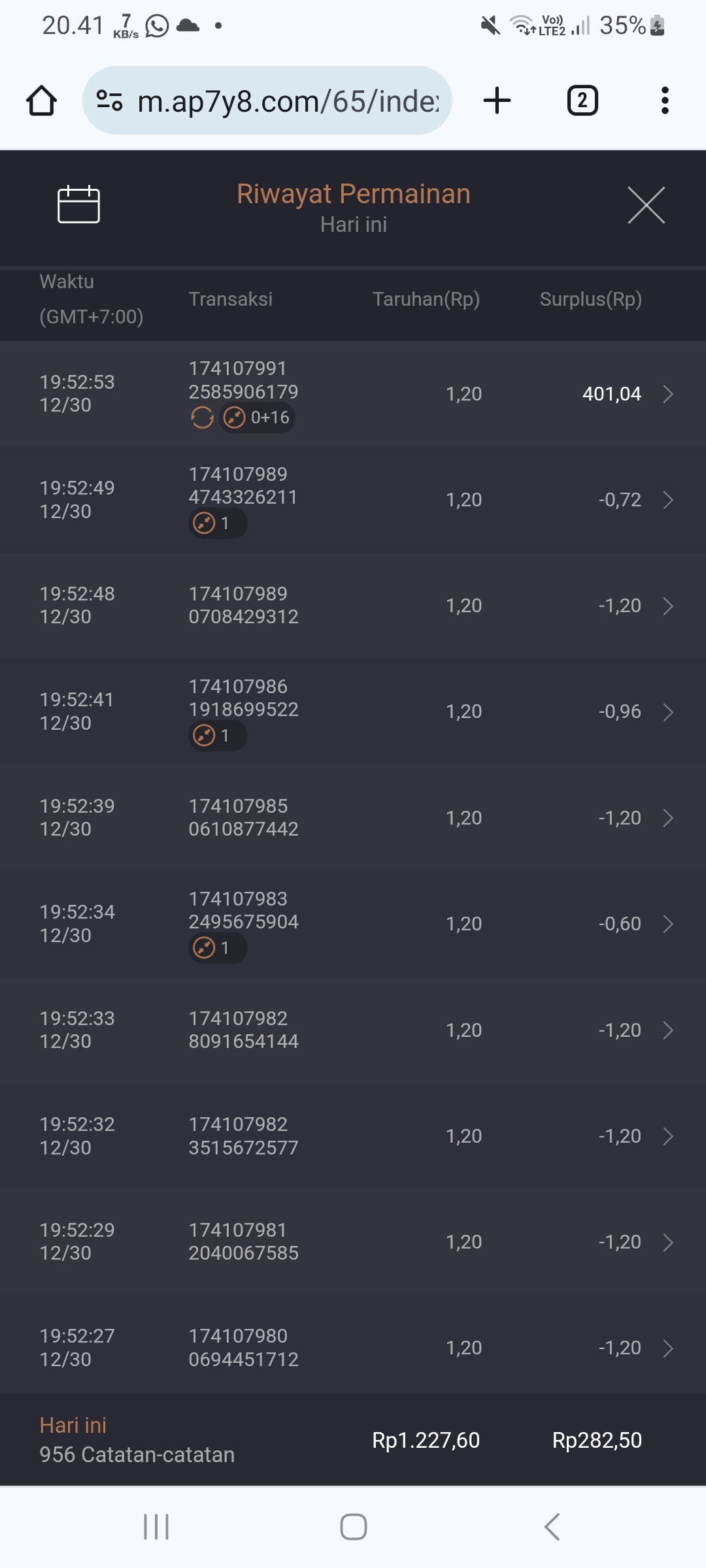Tap the free spin refresh icon on 19:52:53 row
This screenshot has width=706, height=1568.
pyautogui.click(x=202, y=417)
